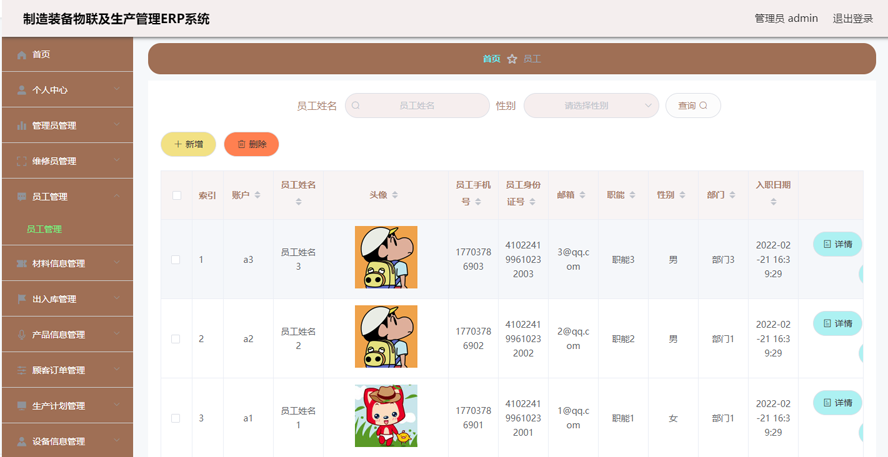Click the 职能1 cell in row a1

pos(623,418)
